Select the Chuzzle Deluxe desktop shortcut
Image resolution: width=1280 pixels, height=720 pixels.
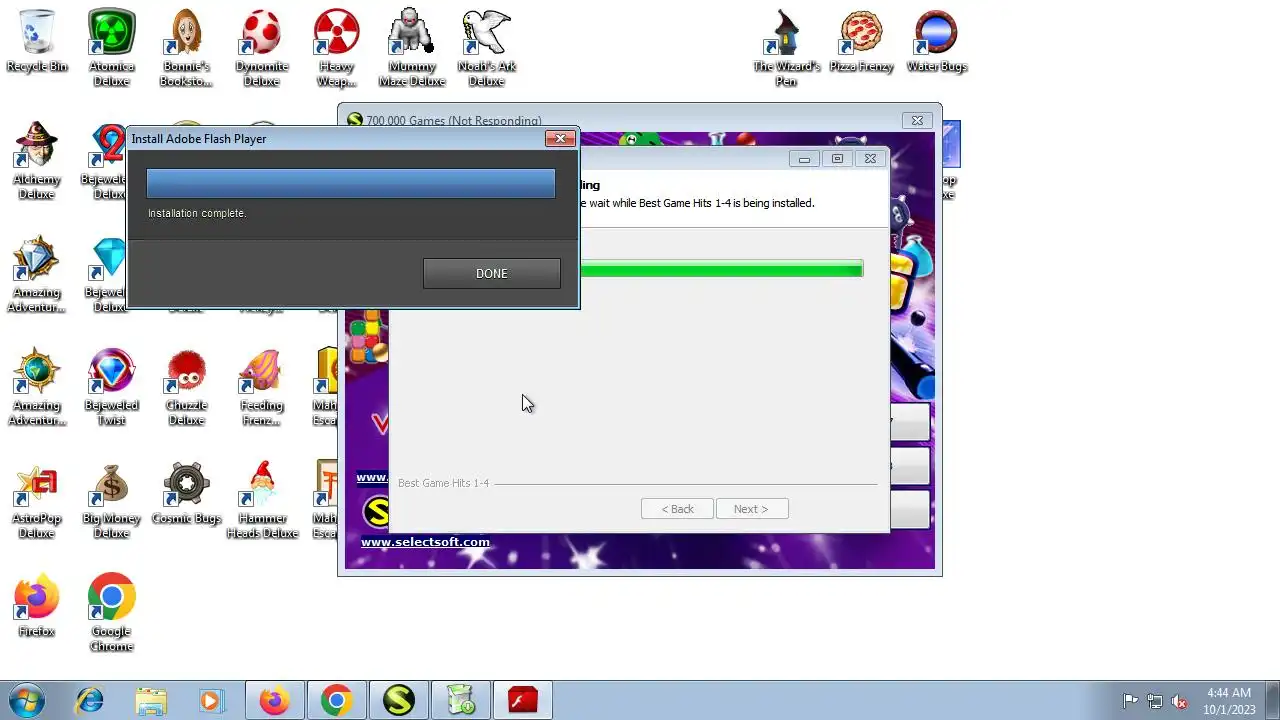[x=186, y=387]
